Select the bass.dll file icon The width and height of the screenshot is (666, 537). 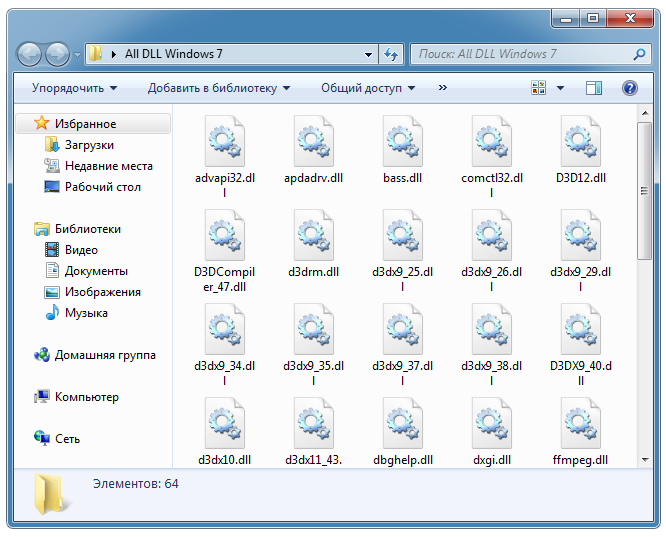pos(403,141)
